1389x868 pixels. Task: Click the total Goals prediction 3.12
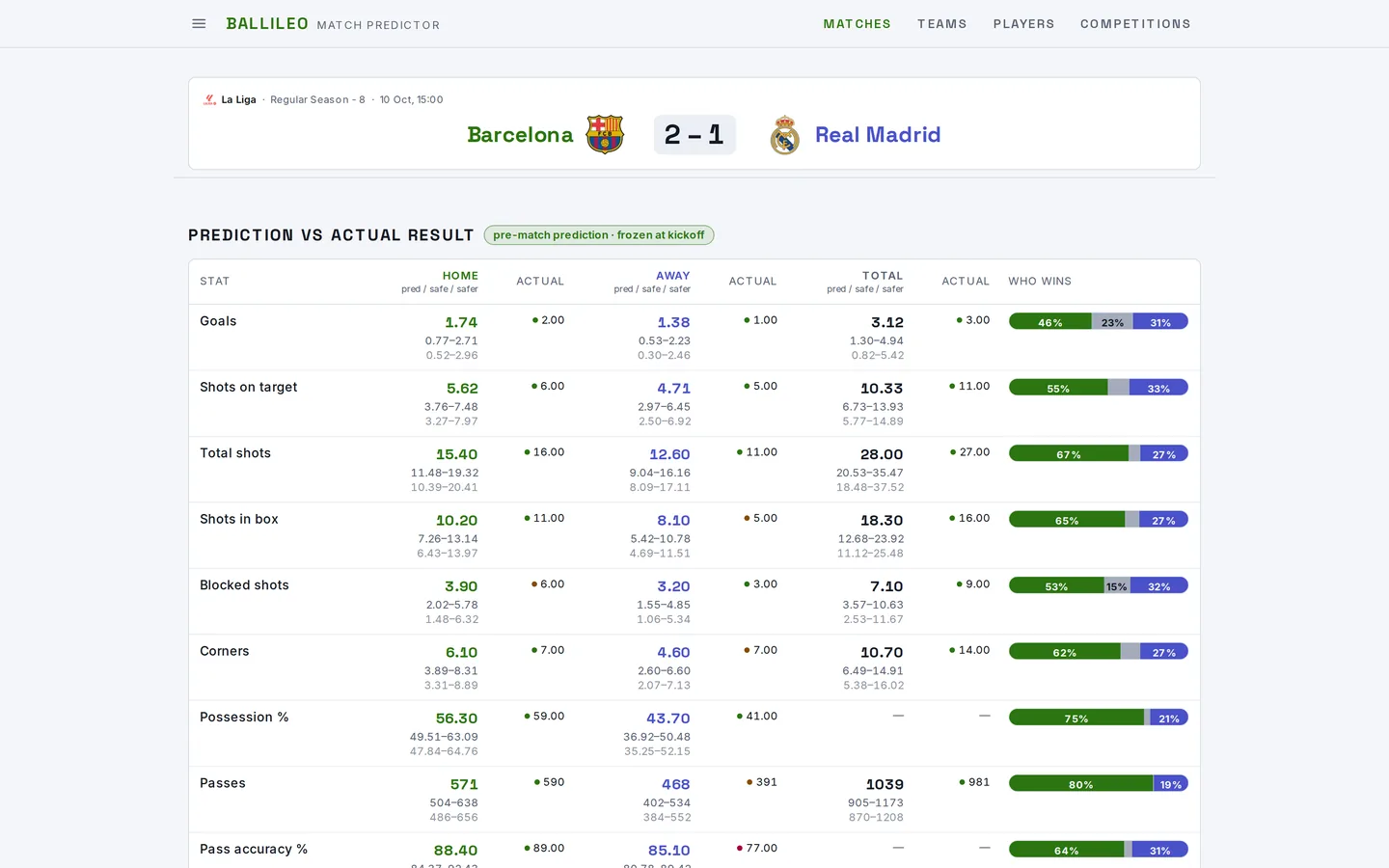887,323
